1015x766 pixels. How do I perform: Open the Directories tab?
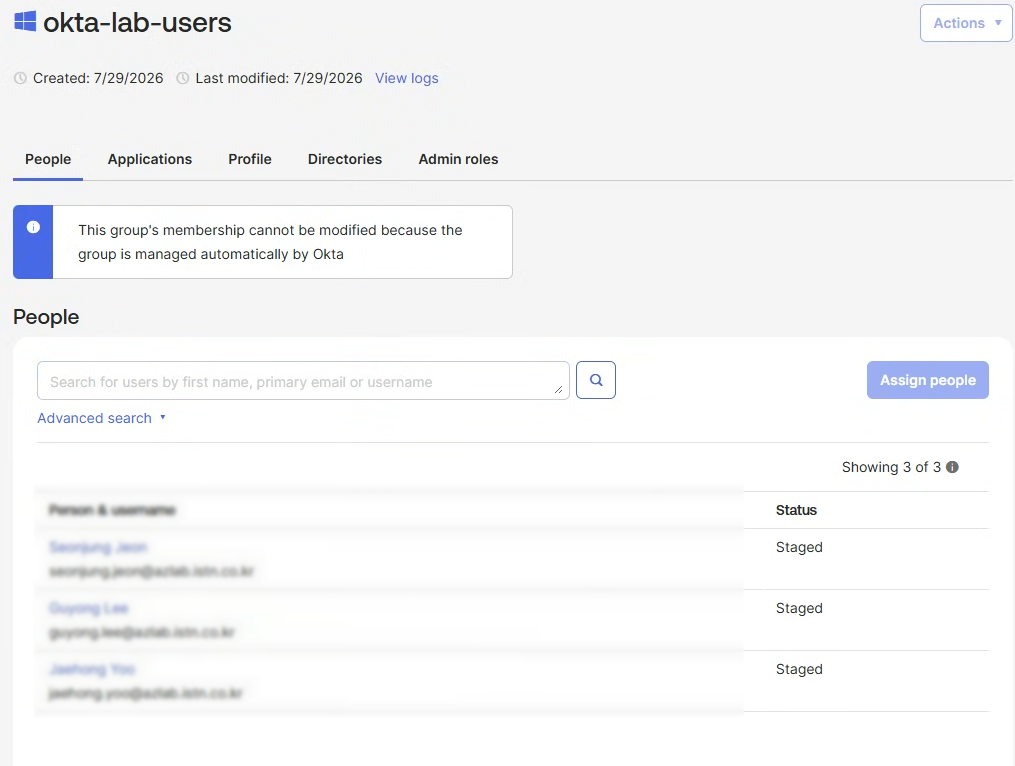345,159
